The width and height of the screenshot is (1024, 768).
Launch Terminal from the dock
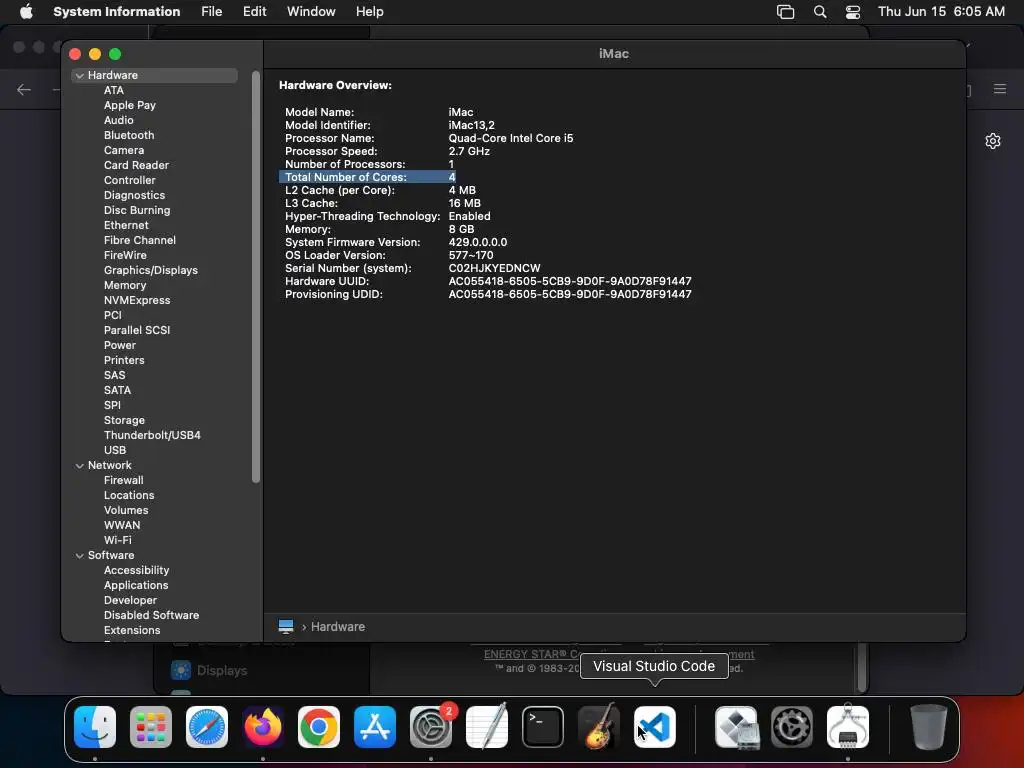[x=543, y=727]
